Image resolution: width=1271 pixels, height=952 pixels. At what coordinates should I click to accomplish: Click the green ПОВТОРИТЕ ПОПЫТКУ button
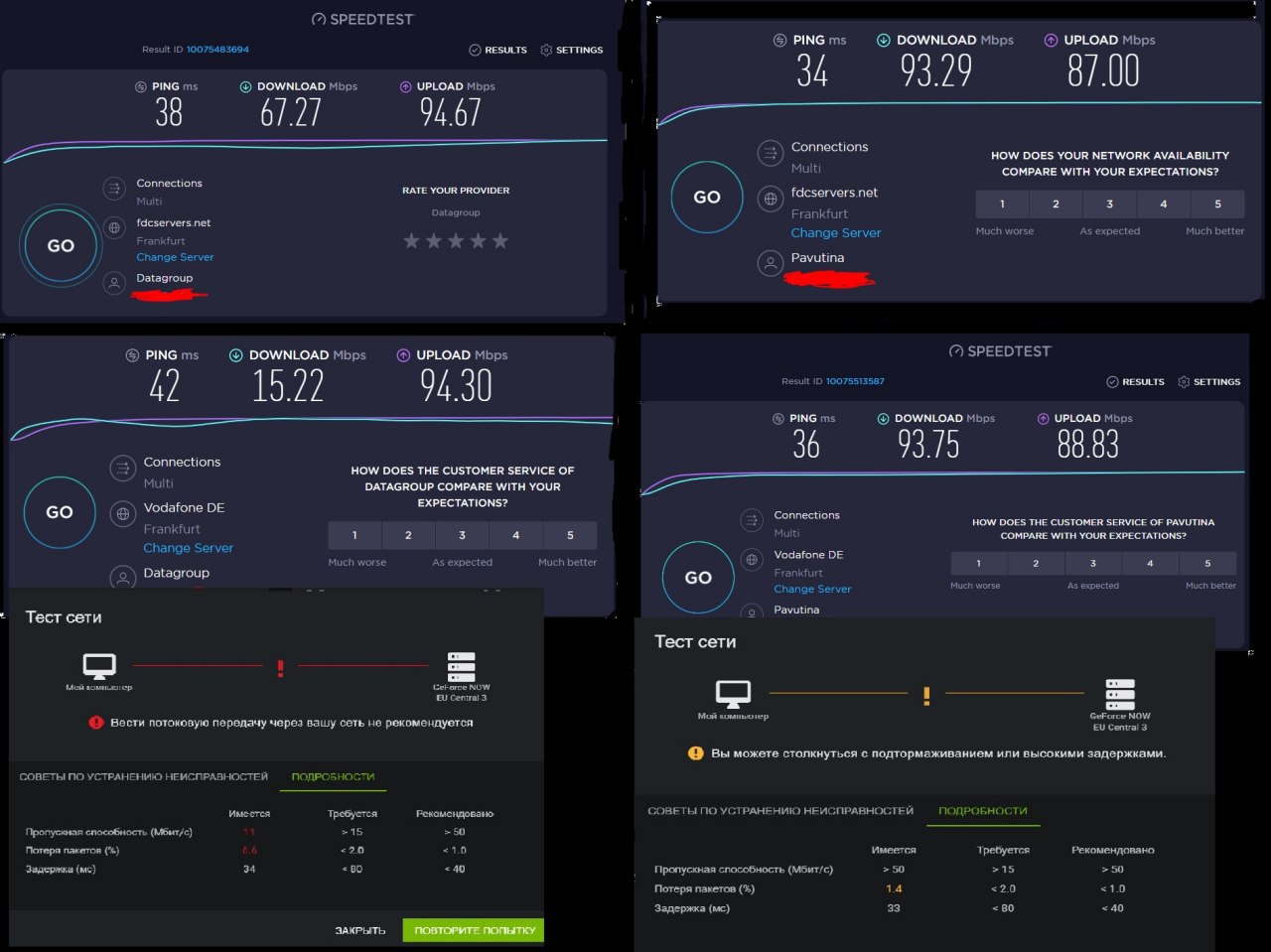click(475, 930)
